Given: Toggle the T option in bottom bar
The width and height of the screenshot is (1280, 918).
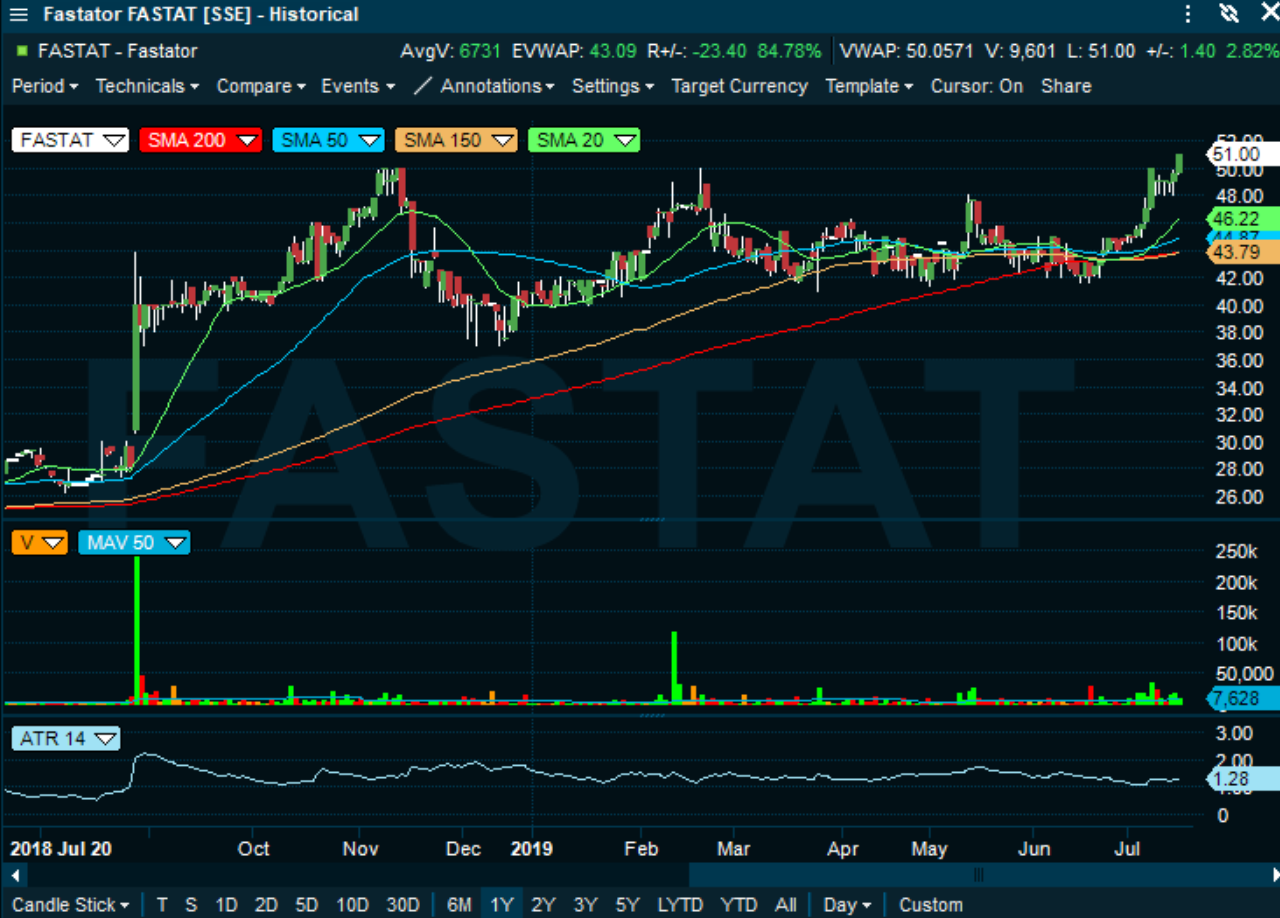Looking at the screenshot, I should point(162,905).
